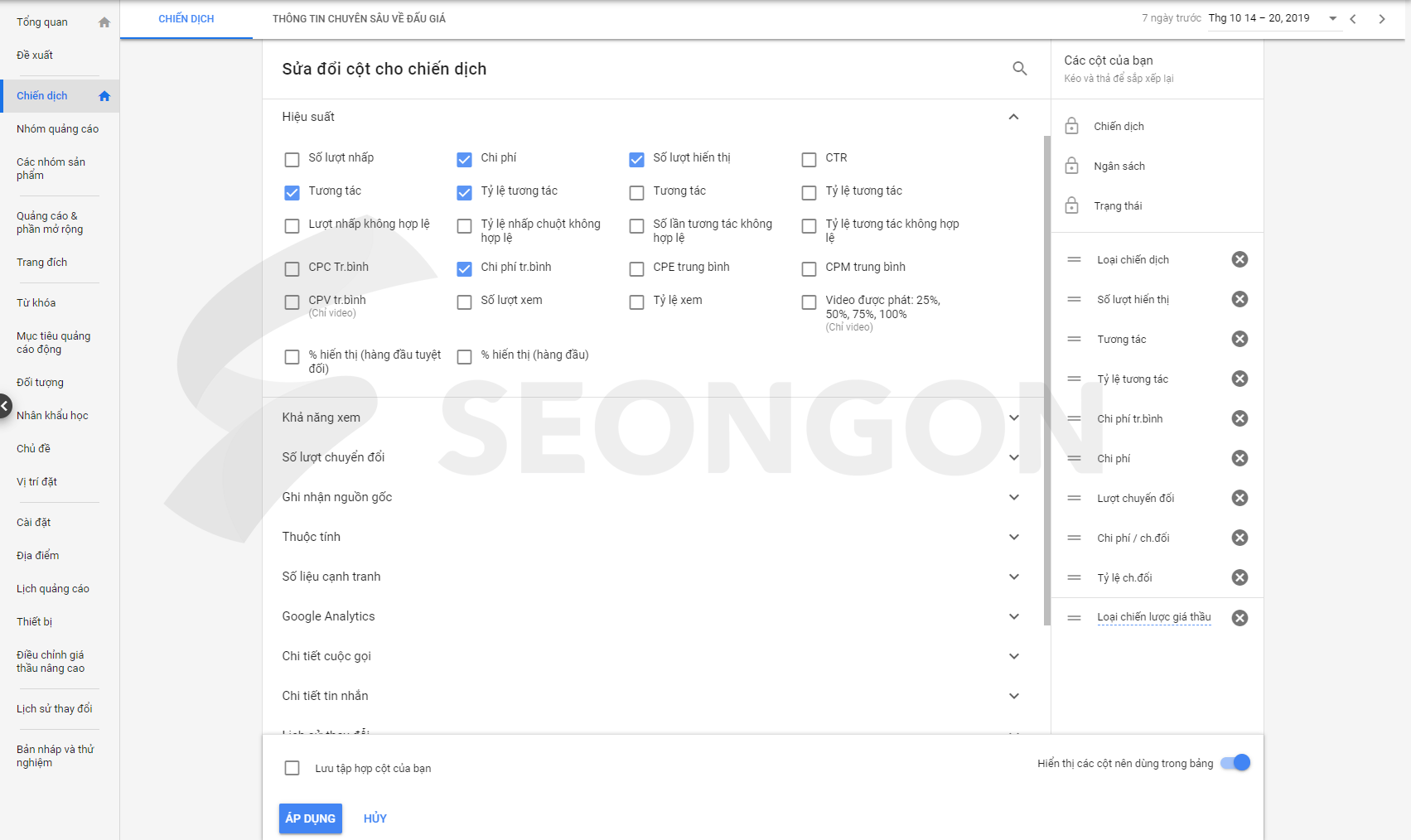Click drag handle for Loại chiến dịch
The width and height of the screenshot is (1411, 840).
pyautogui.click(x=1074, y=259)
